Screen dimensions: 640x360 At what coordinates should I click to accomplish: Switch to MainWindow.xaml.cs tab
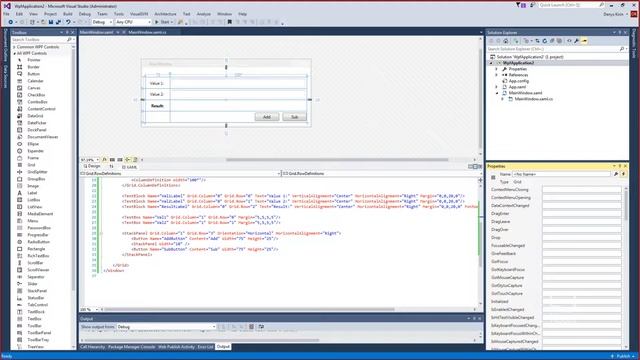tap(147, 32)
